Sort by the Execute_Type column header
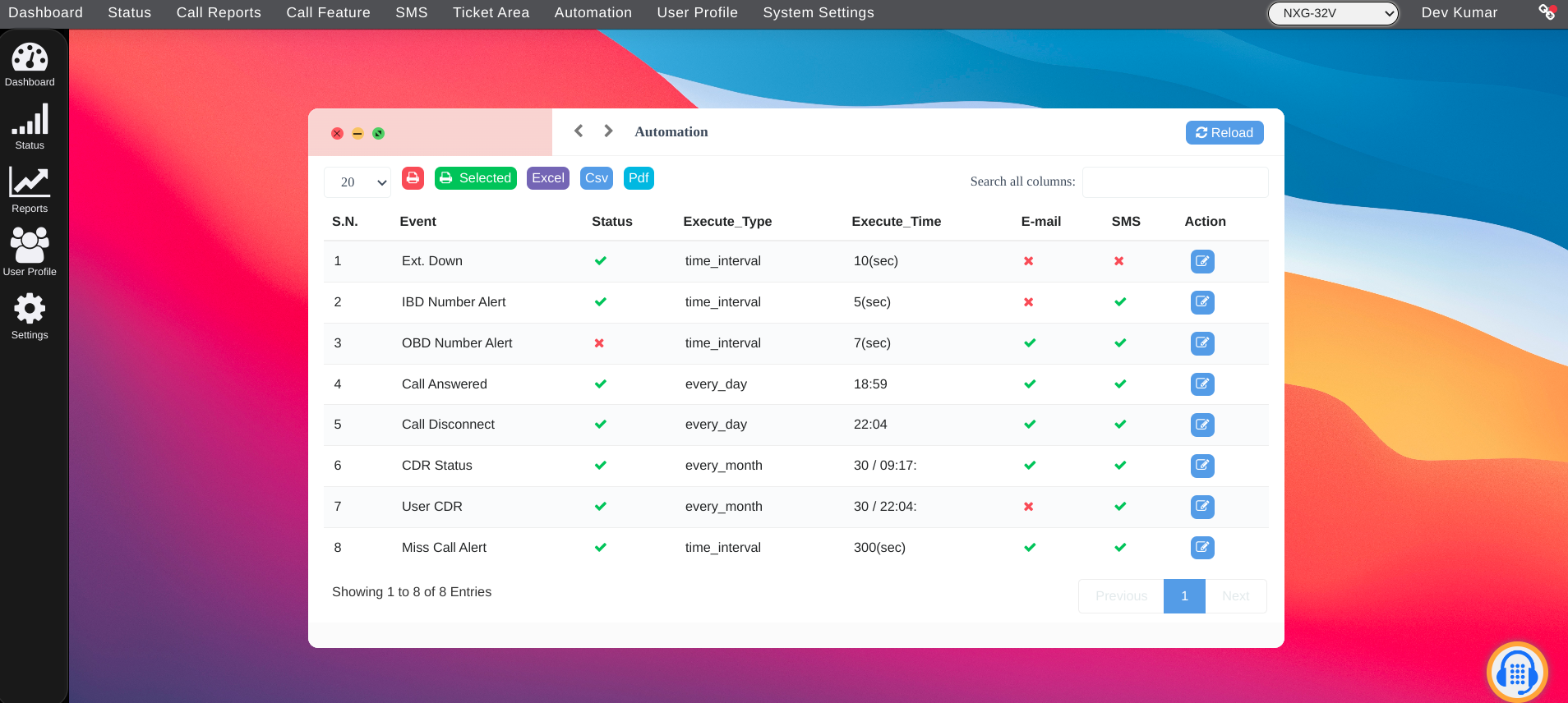 [x=727, y=221]
